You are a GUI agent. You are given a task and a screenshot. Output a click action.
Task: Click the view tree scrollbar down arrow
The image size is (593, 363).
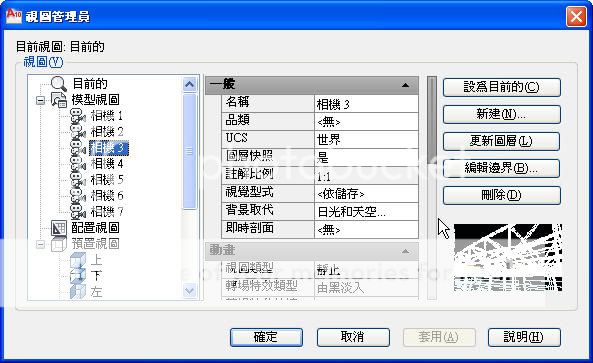(x=189, y=291)
